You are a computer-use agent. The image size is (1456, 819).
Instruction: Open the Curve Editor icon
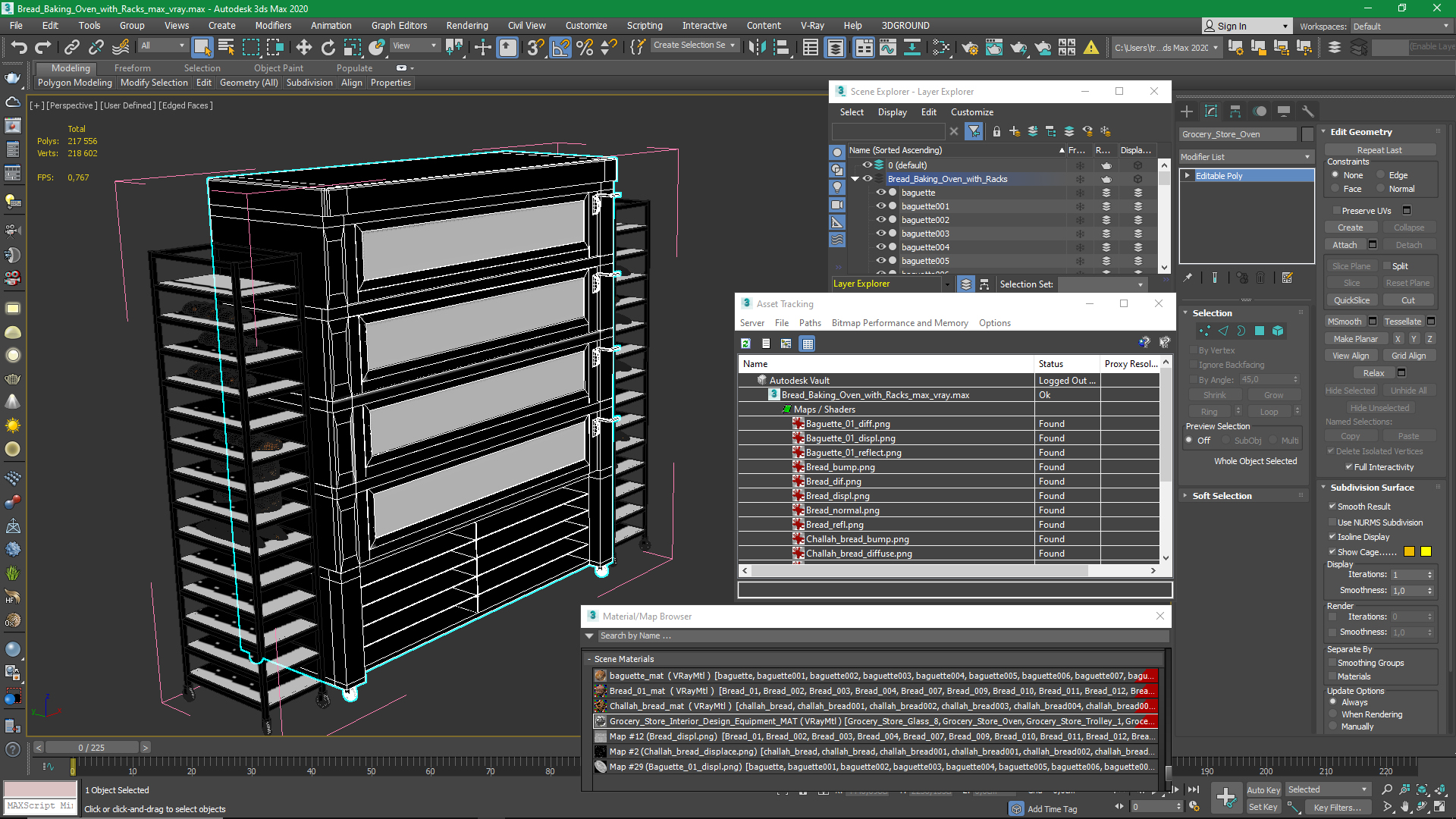tap(888, 47)
